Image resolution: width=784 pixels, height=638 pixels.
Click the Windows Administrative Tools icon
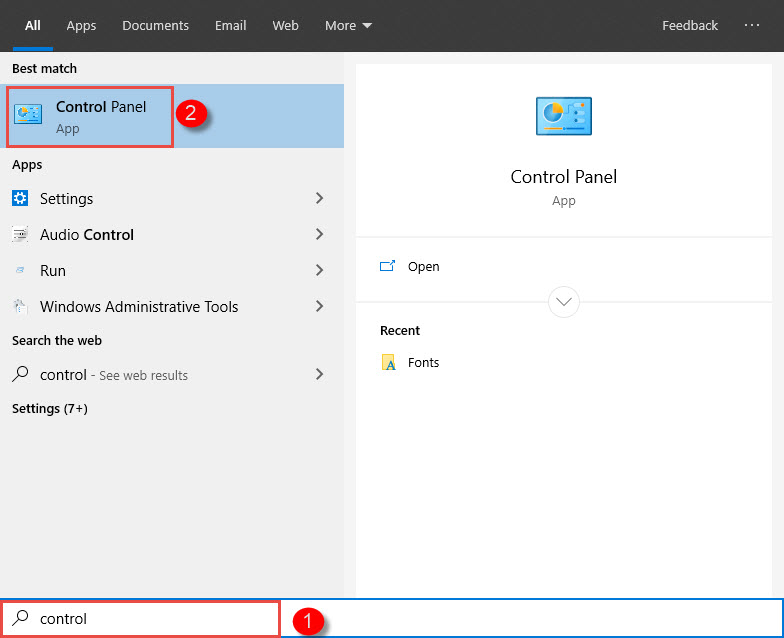pos(20,307)
